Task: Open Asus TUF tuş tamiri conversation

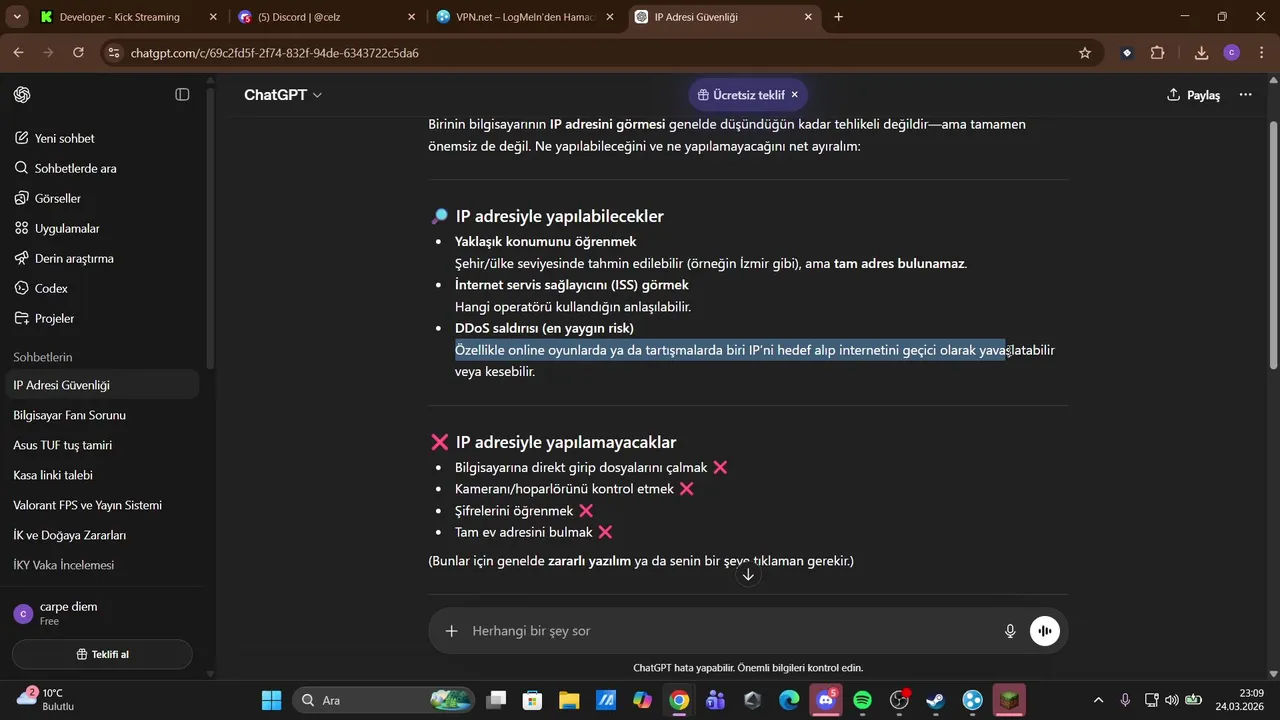Action: click(x=102, y=445)
